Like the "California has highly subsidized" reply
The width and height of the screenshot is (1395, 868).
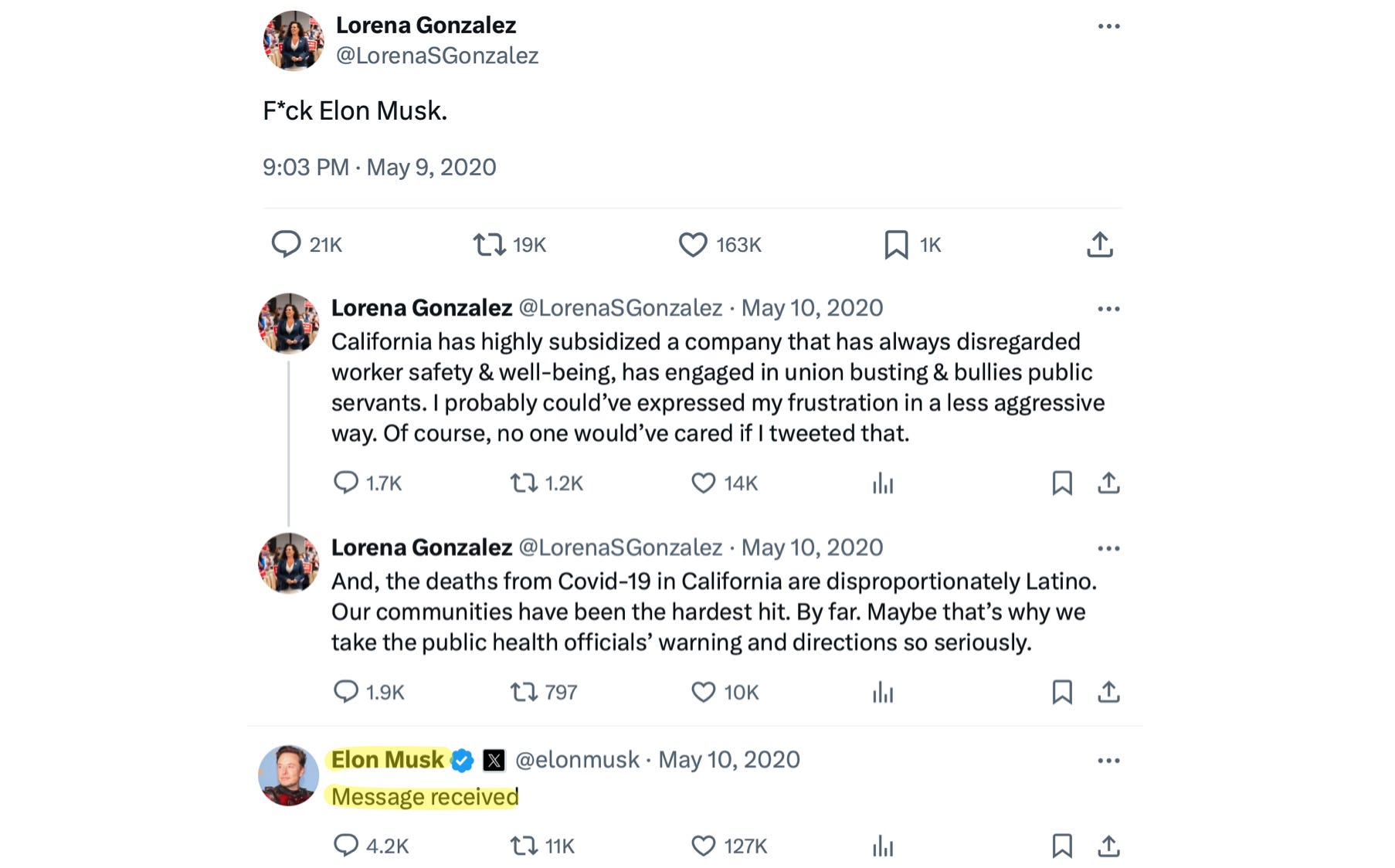click(703, 483)
